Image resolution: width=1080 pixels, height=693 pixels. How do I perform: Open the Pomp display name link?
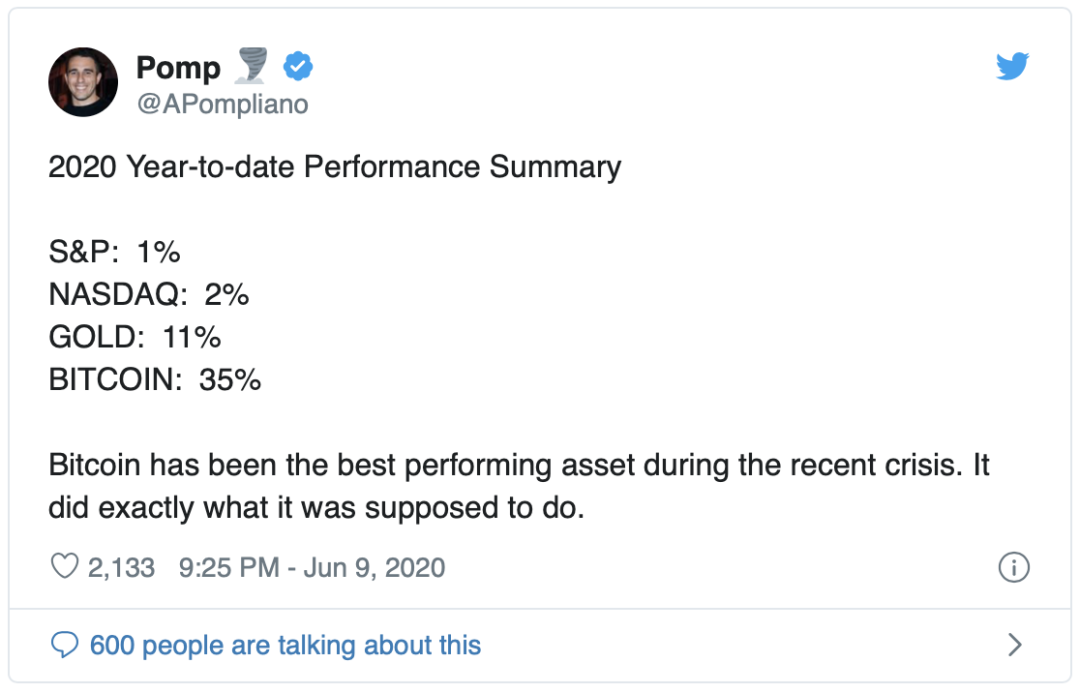tap(178, 68)
